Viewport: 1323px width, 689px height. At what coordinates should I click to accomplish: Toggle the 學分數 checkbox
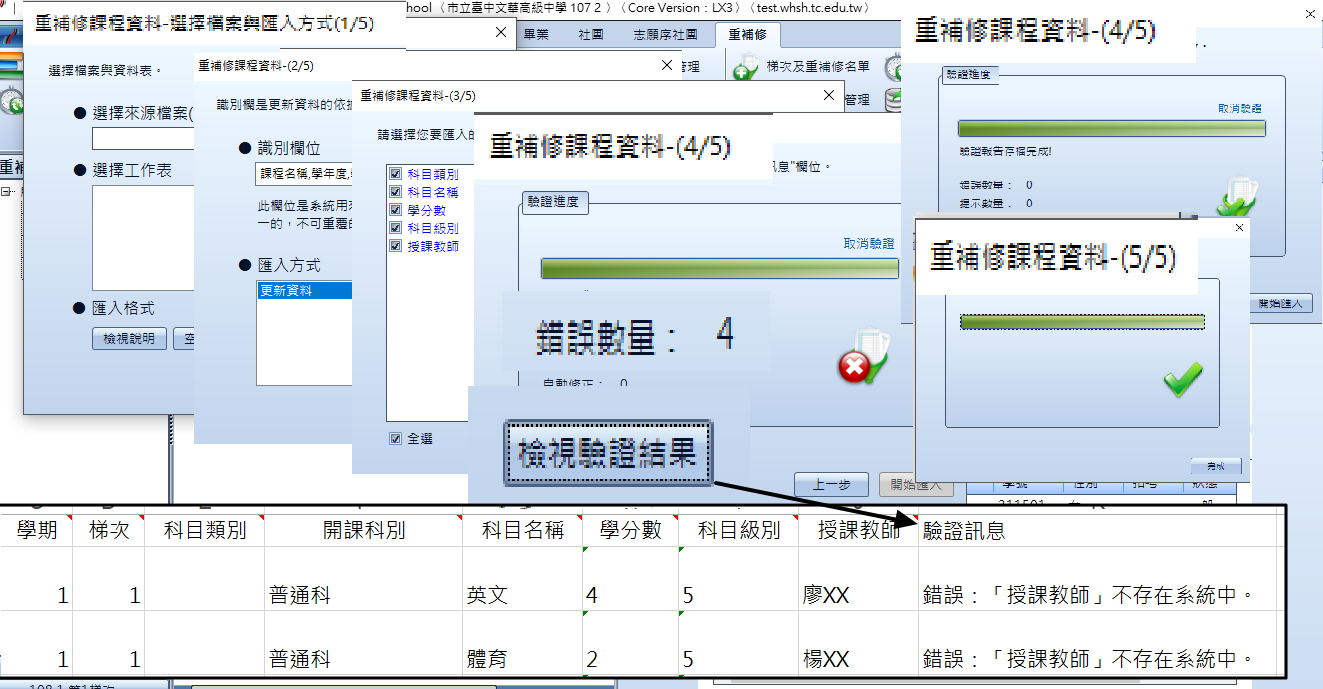(395, 210)
